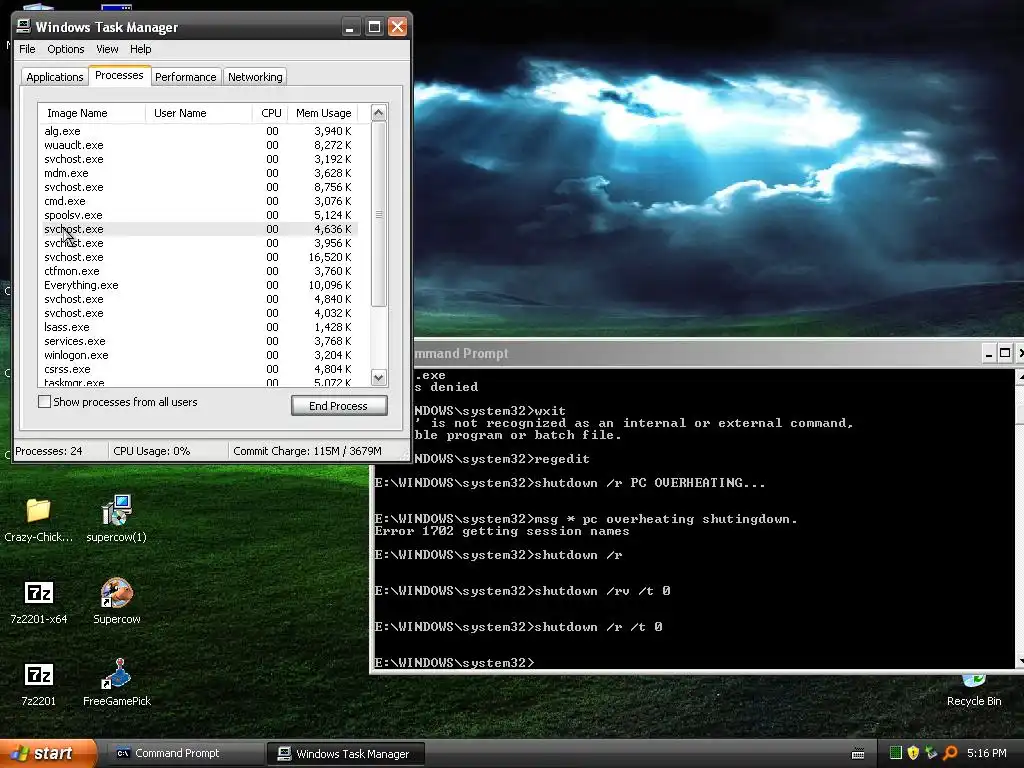Select the lsass.exe process row
Image resolution: width=1024 pixels, height=768 pixels.
(x=199, y=327)
